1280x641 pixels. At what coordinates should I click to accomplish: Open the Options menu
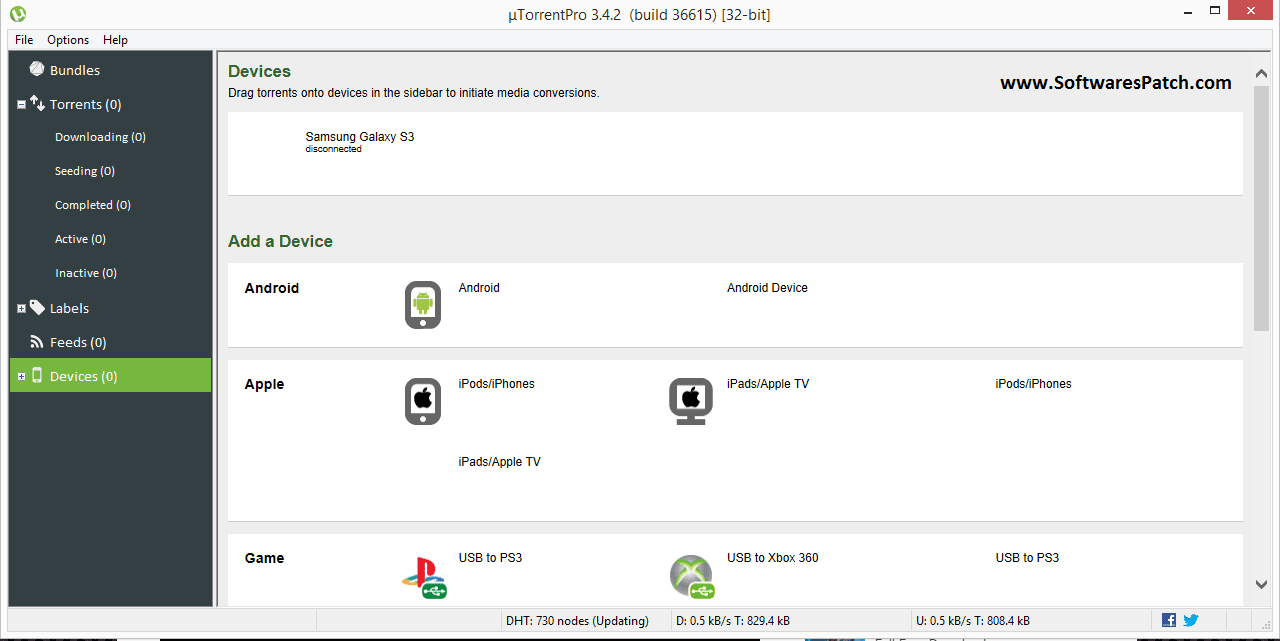point(68,40)
